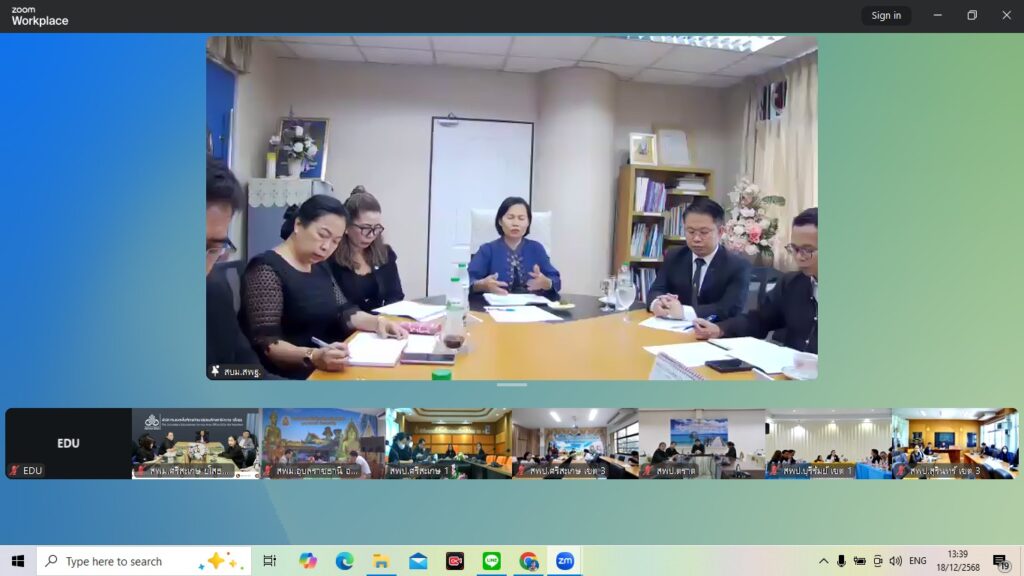Open Microsoft Edge from the taskbar
Viewport: 1024px width, 576px height.
tap(345, 561)
